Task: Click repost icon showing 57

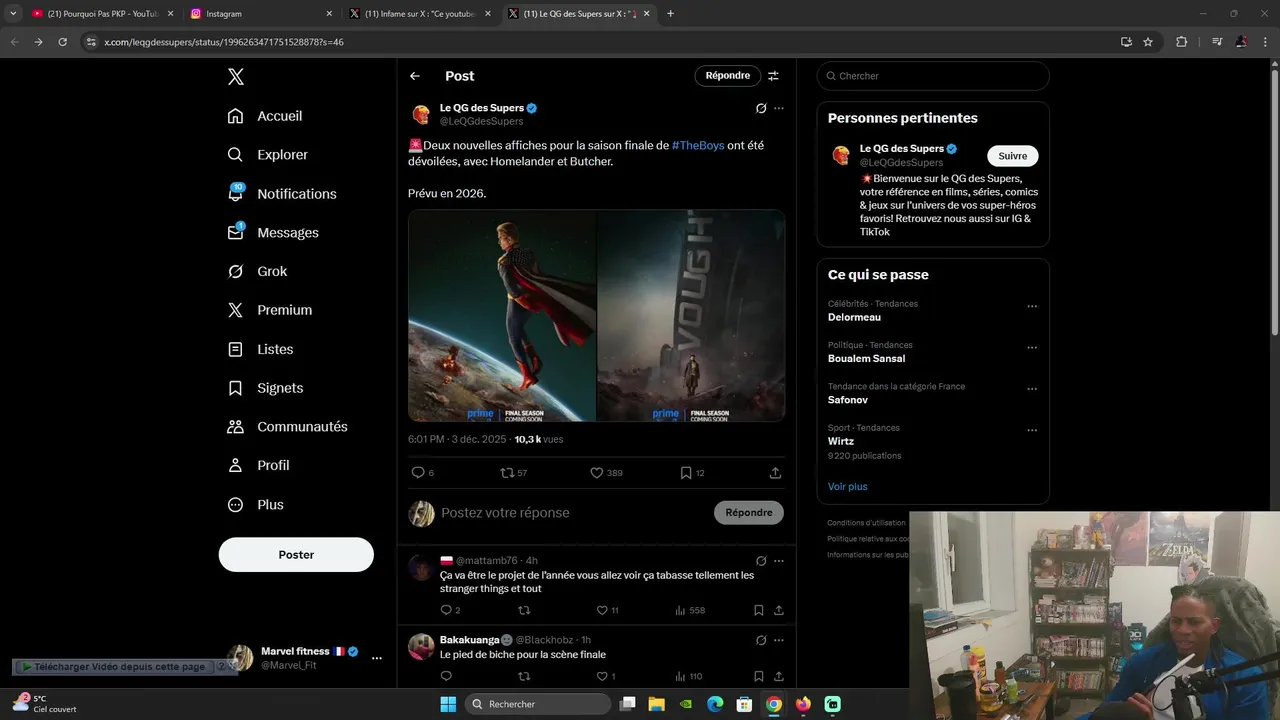Action: [x=507, y=473]
